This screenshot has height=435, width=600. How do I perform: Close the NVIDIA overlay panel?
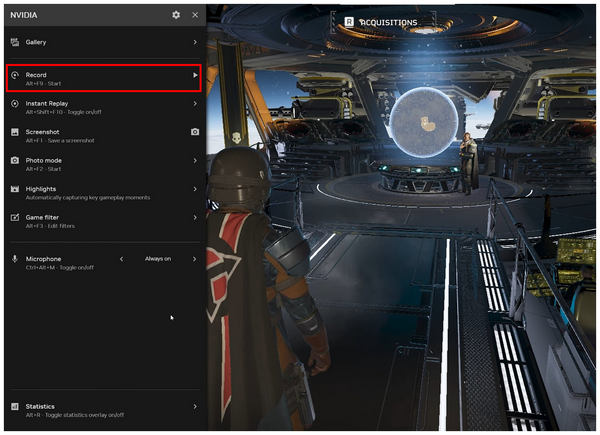[195, 15]
